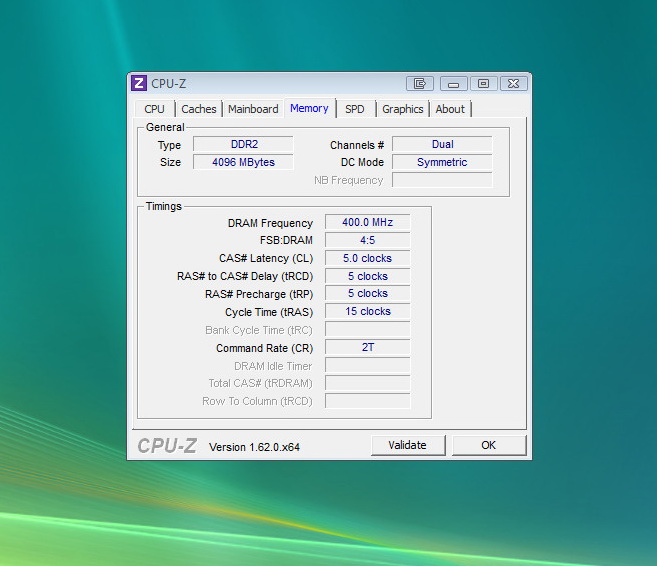Open the SPD tab
657x566 pixels.
click(354, 109)
